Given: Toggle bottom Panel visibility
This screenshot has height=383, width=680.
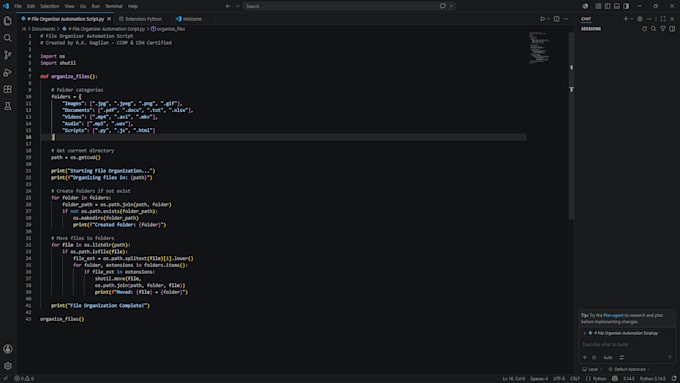Looking at the screenshot, I should 617,6.
